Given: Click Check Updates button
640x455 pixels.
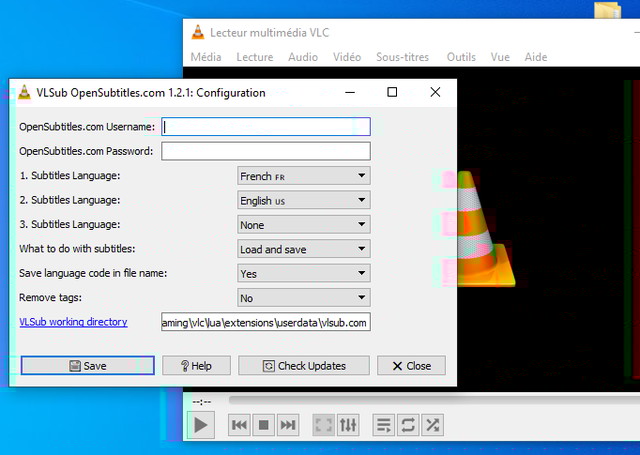Looking at the screenshot, I should click(x=304, y=365).
